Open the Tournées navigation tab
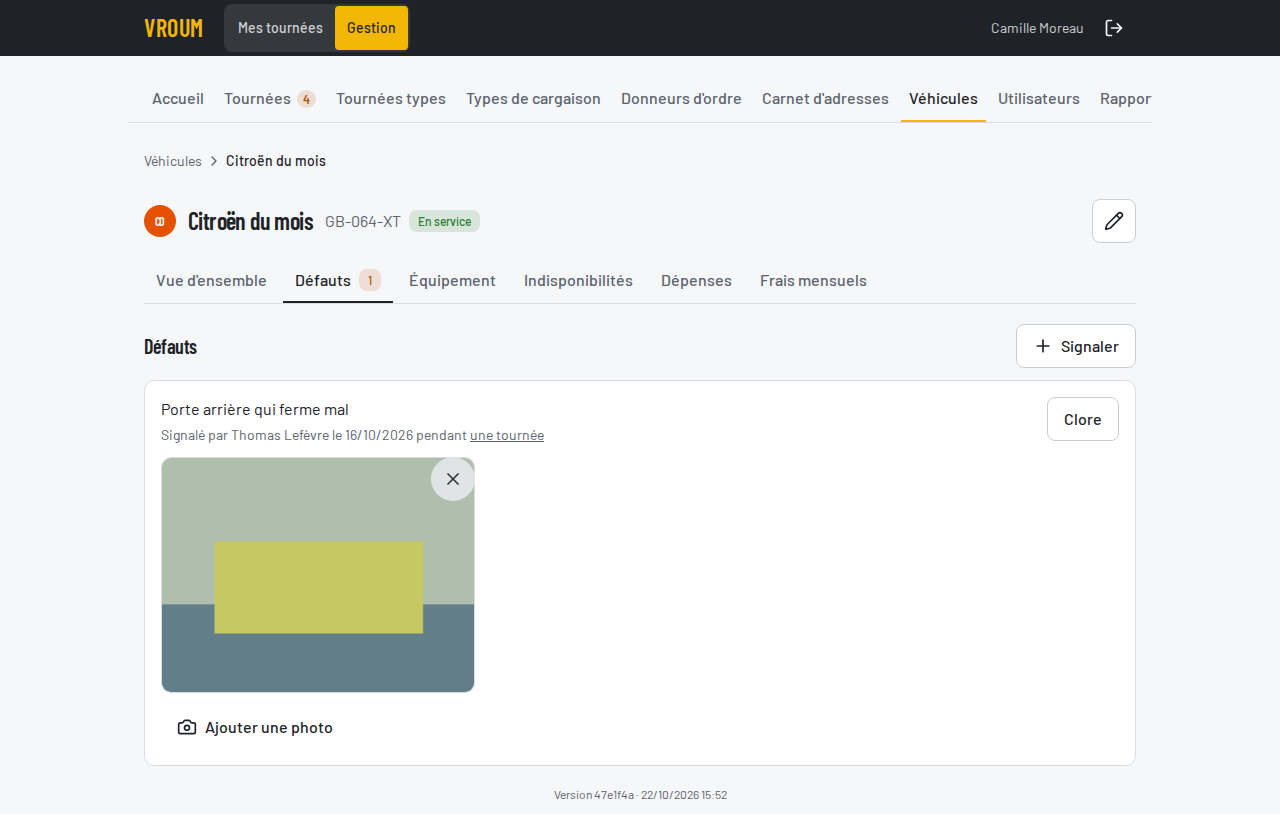The width and height of the screenshot is (1280, 814). (x=270, y=98)
